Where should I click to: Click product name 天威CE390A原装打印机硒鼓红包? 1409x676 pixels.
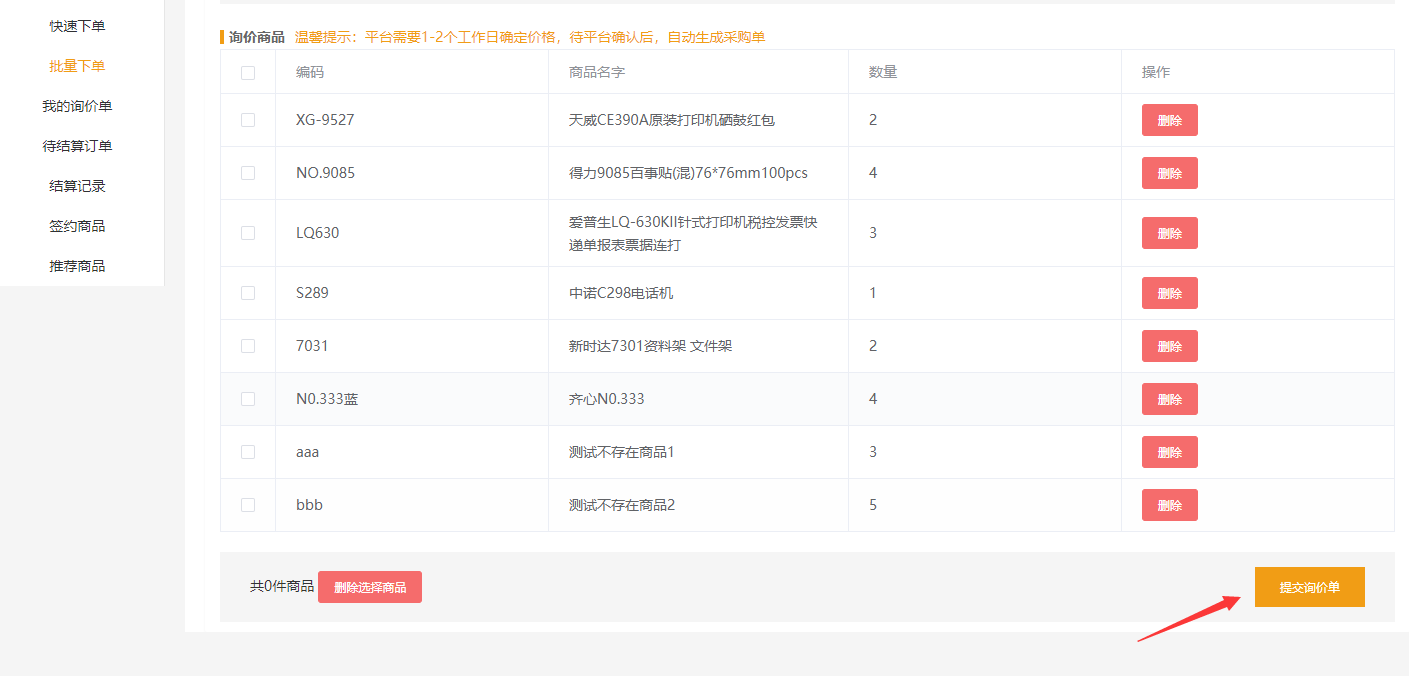tap(671, 120)
